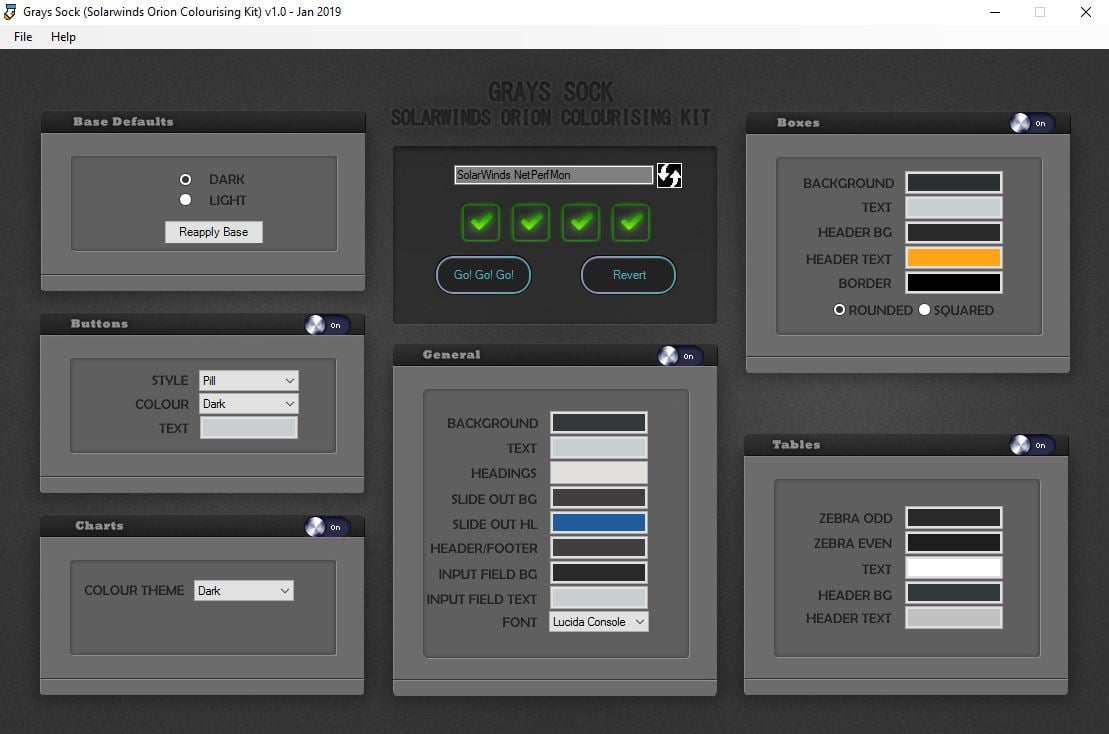
Task: Close the Grays Sock window
Action: pos(1086,12)
